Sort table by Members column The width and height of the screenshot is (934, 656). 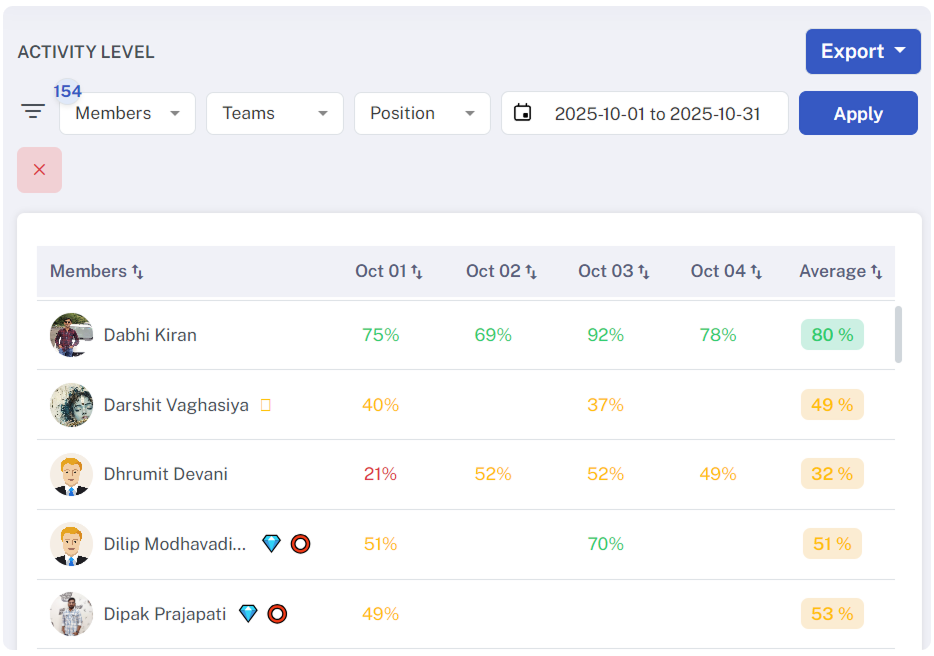pyautogui.click(x=138, y=272)
